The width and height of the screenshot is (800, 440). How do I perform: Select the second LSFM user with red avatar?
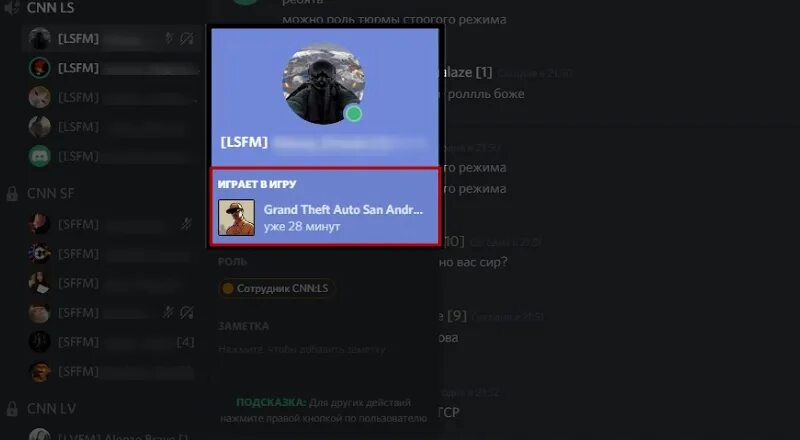(x=112, y=68)
